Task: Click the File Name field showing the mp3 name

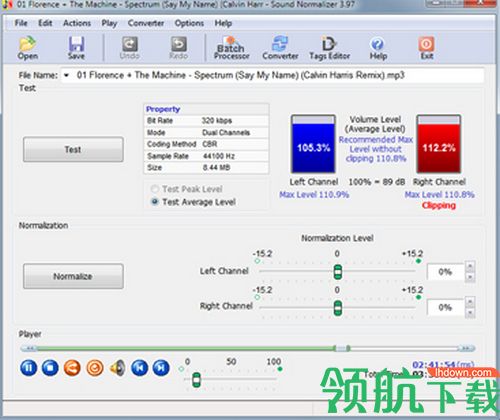Action: [x=273, y=75]
